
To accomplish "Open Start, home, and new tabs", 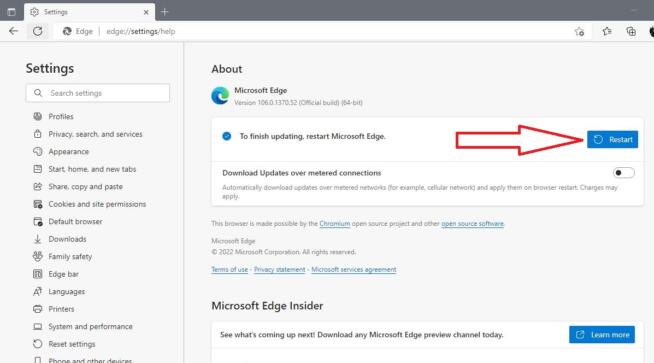I will pyautogui.click(x=92, y=169).
